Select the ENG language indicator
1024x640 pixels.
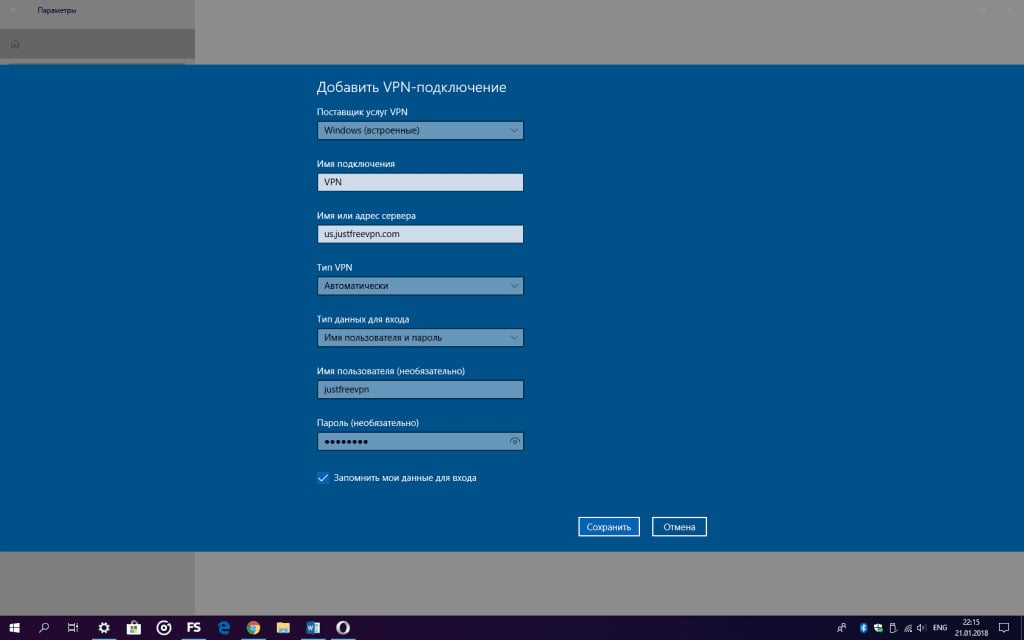pos(941,628)
